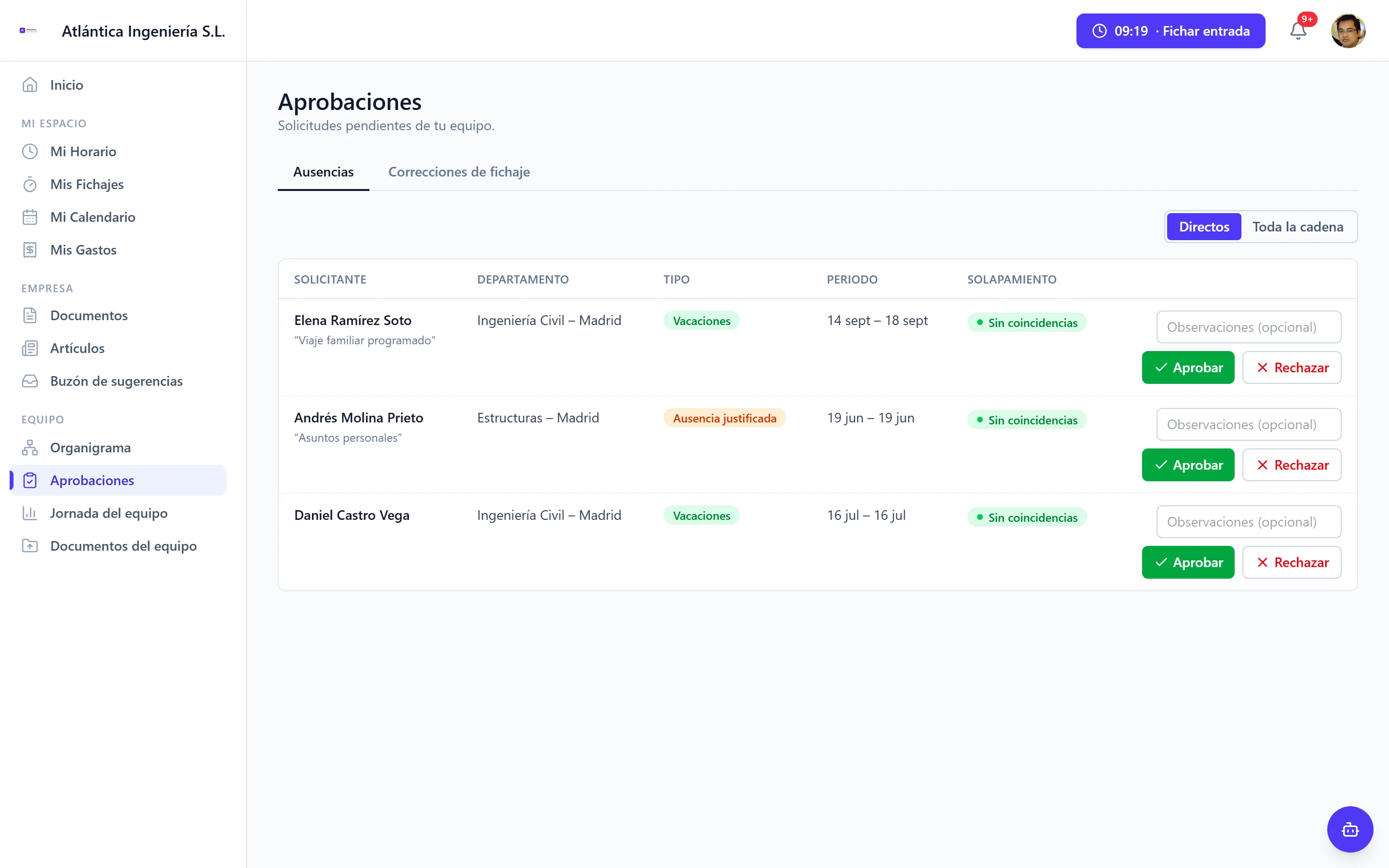The width and height of the screenshot is (1389, 868).
Task: Select the Directos filter toggle
Action: (x=1204, y=227)
